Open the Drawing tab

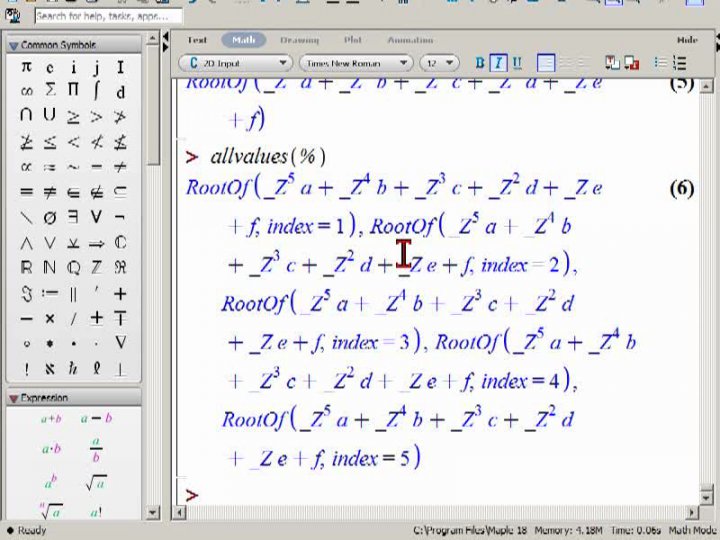click(299, 40)
